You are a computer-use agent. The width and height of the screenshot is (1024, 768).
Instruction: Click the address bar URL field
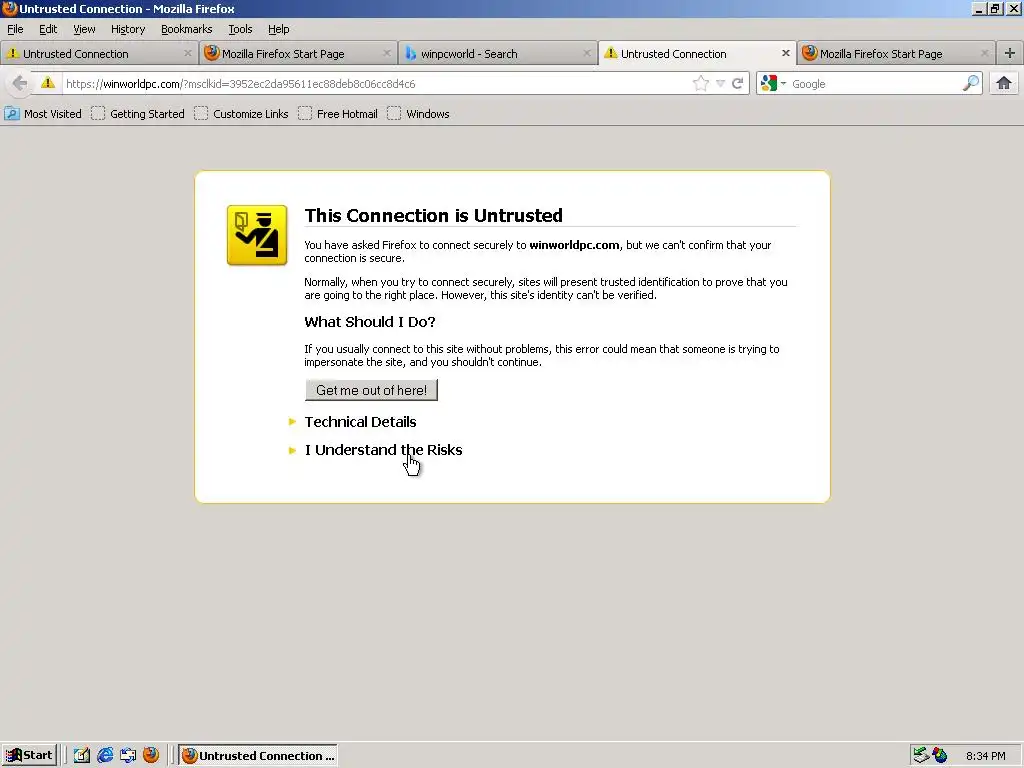(x=377, y=84)
